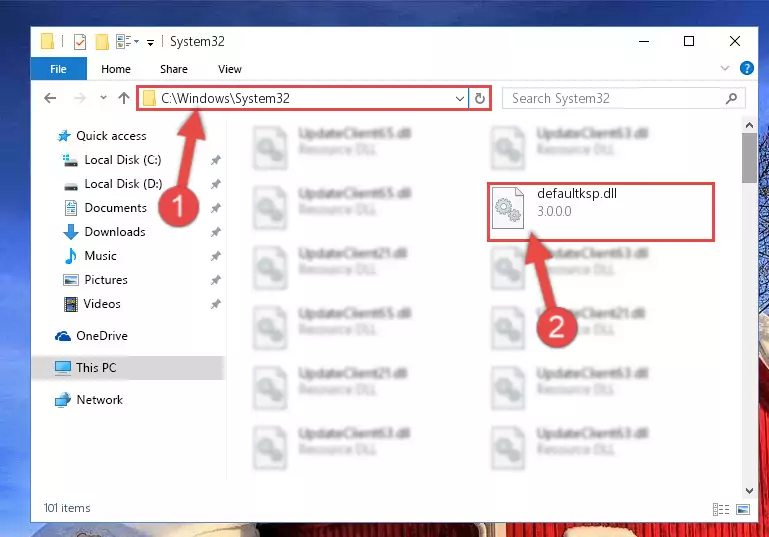Viewport: 769px width, 537px height.
Task: Select Network in the navigation pane
Action: pyautogui.click(x=89, y=400)
